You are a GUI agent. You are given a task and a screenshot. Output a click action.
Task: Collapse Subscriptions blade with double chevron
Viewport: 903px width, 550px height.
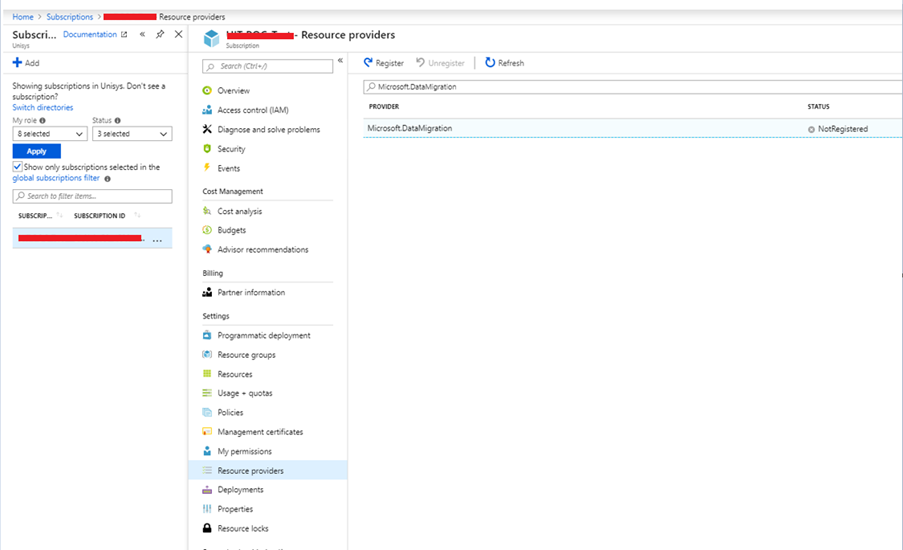pos(142,35)
